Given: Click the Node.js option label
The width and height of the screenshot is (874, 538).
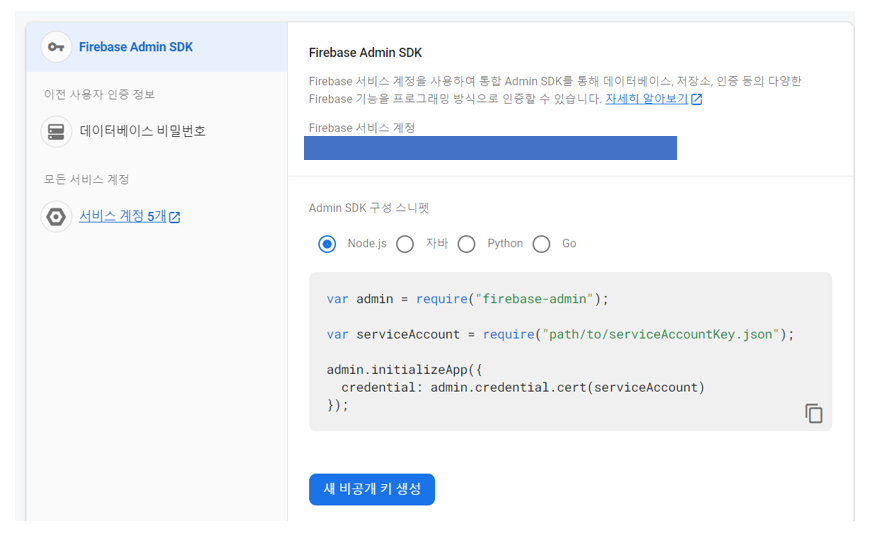Looking at the screenshot, I should point(367,244).
